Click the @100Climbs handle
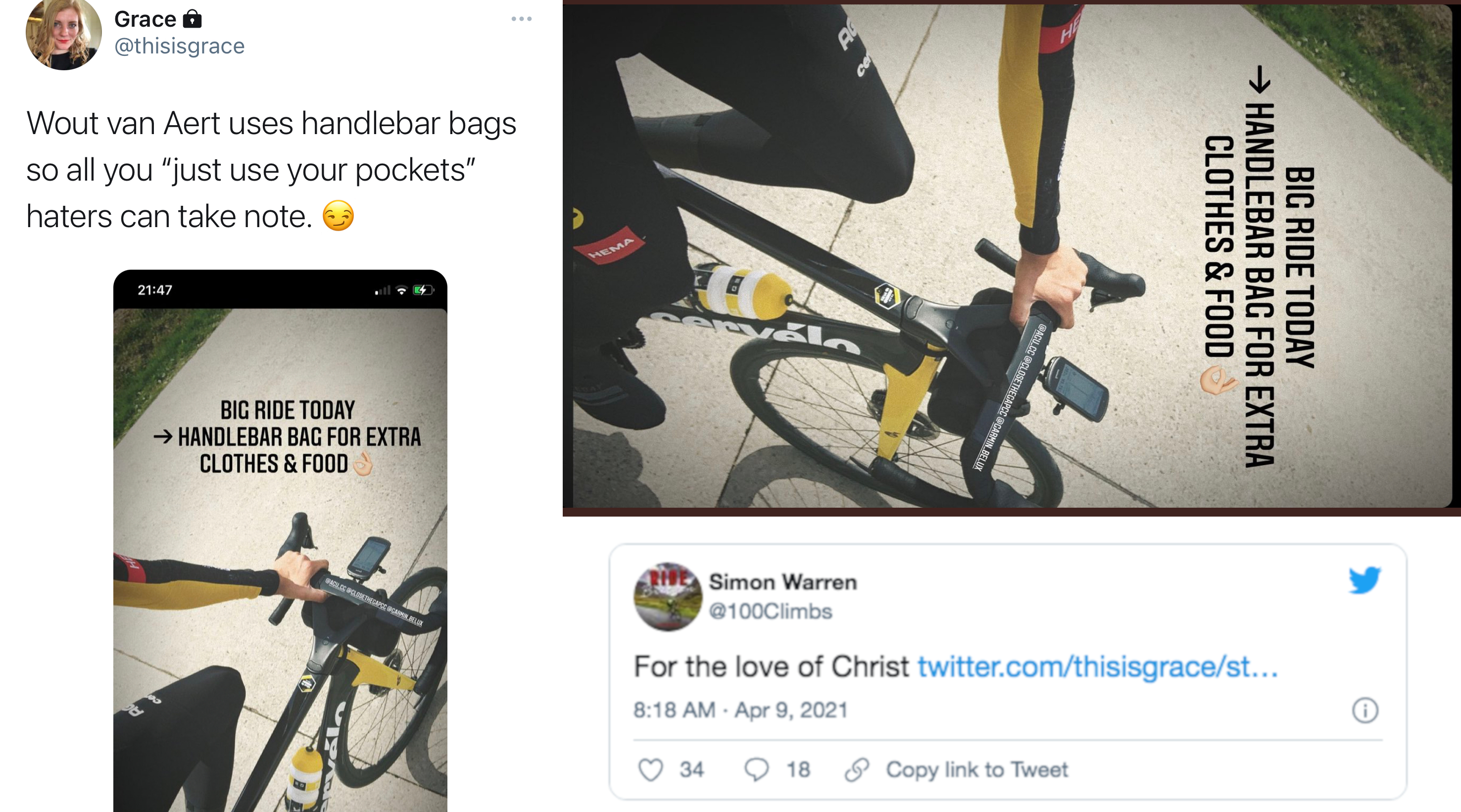Image resolution: width=1461 pixels, height=812 pixels. tap(770, 611)
